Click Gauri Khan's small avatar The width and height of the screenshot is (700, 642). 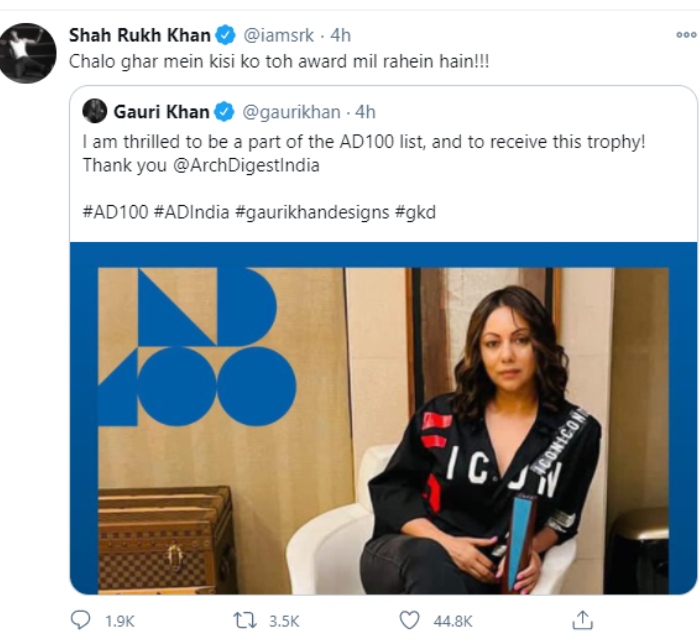95,111
